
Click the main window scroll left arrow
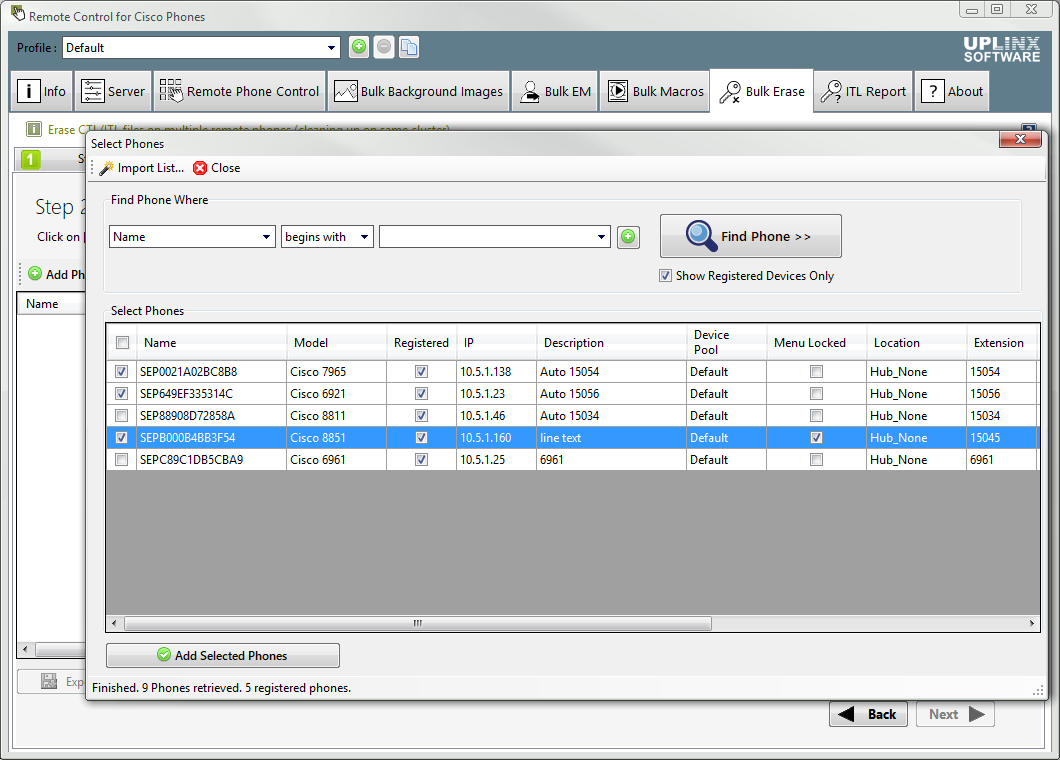coord(25,649)
